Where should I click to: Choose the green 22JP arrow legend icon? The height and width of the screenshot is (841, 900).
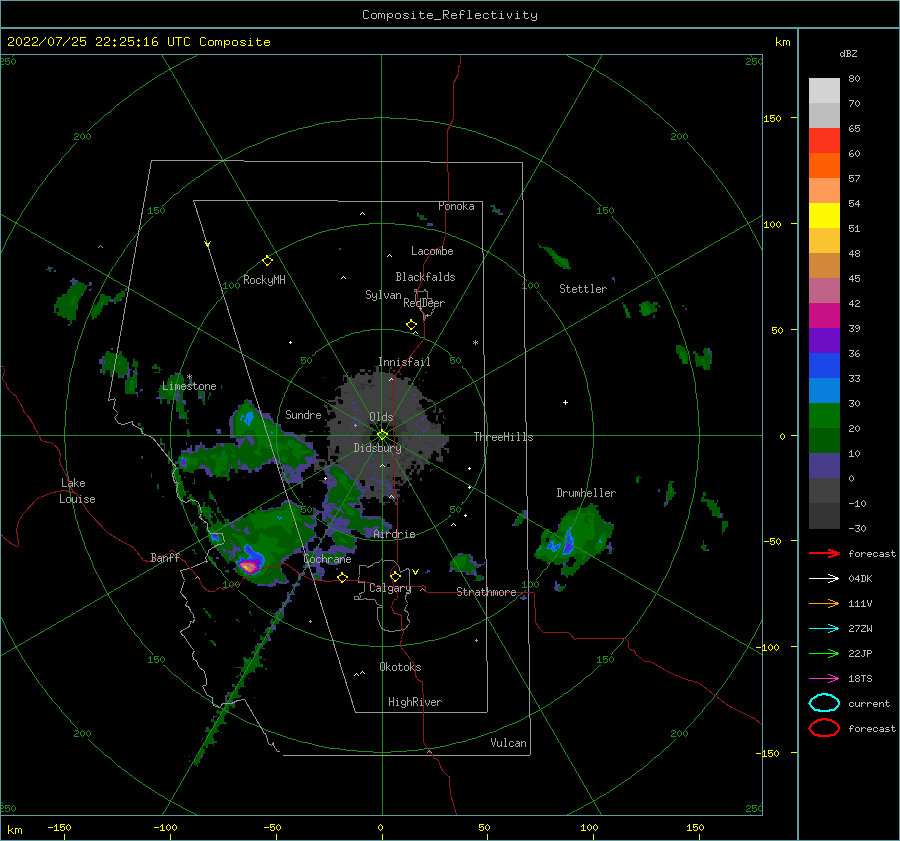pyautogui.click(x=824, y=653)
